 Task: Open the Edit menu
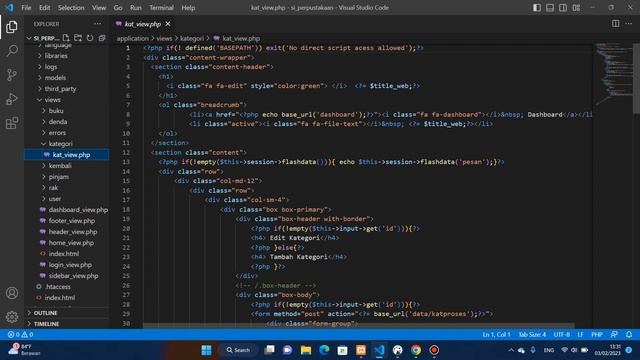[x=44, y=7]
